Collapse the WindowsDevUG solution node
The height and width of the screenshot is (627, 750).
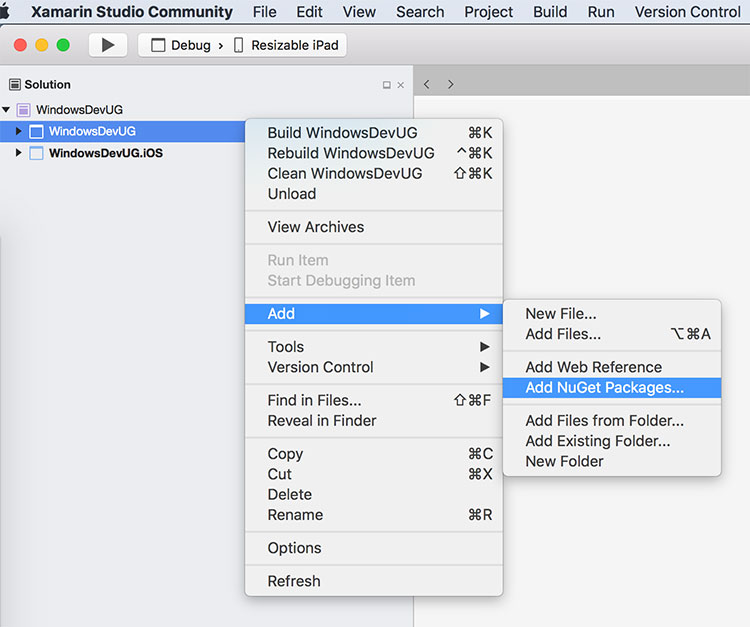point(6,110)
